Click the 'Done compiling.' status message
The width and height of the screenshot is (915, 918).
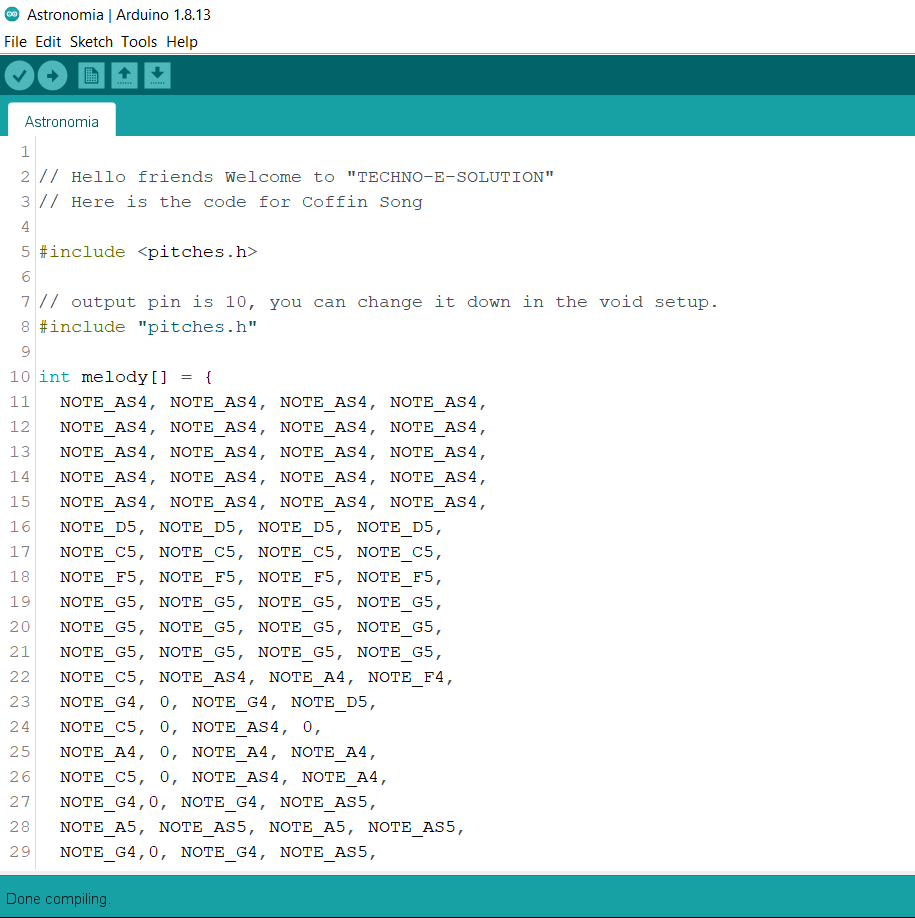click(x=58, y=899)
